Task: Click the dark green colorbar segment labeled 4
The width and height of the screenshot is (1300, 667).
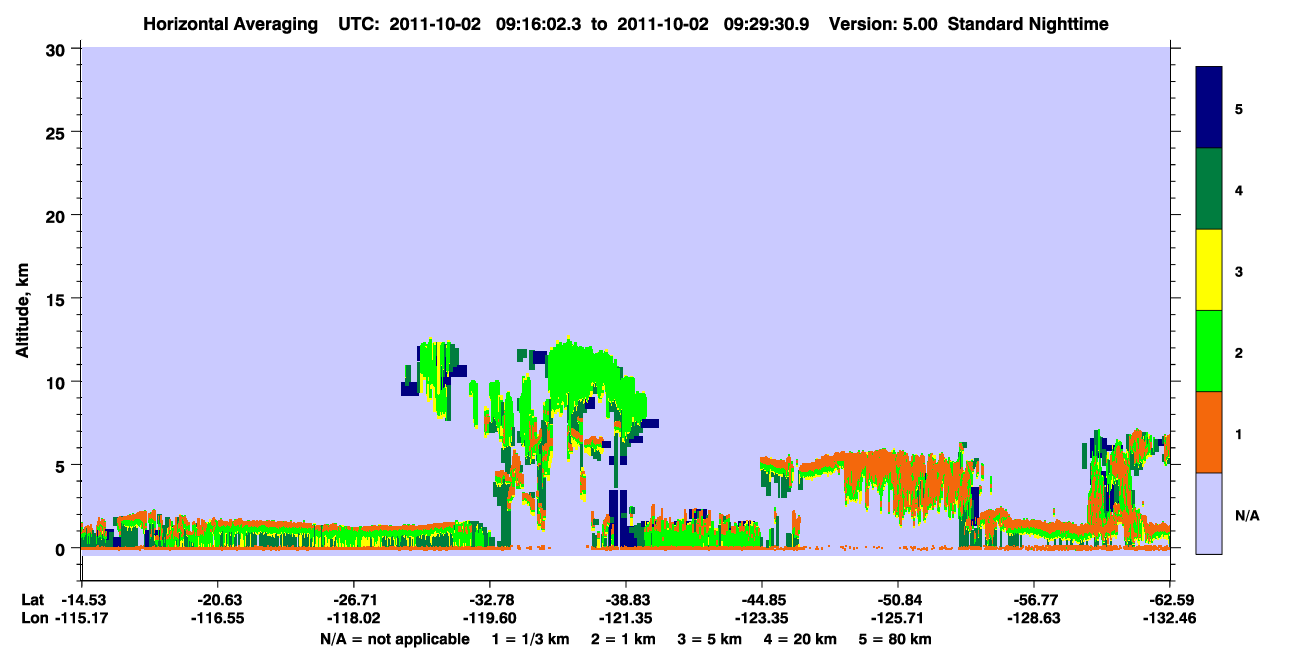Action: pos(1209,189)
